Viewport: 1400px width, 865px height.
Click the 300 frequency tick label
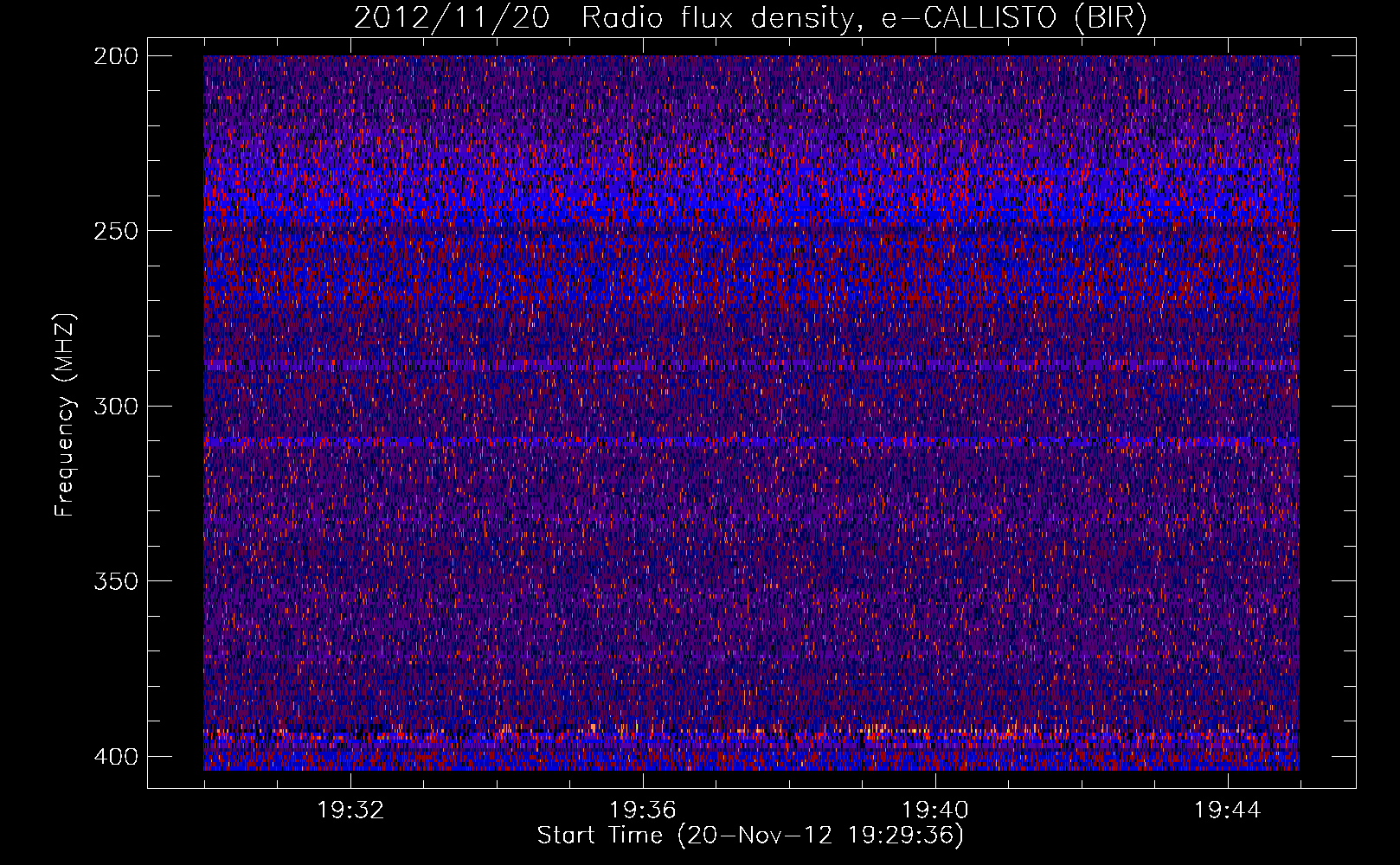[x=115, y=406]
